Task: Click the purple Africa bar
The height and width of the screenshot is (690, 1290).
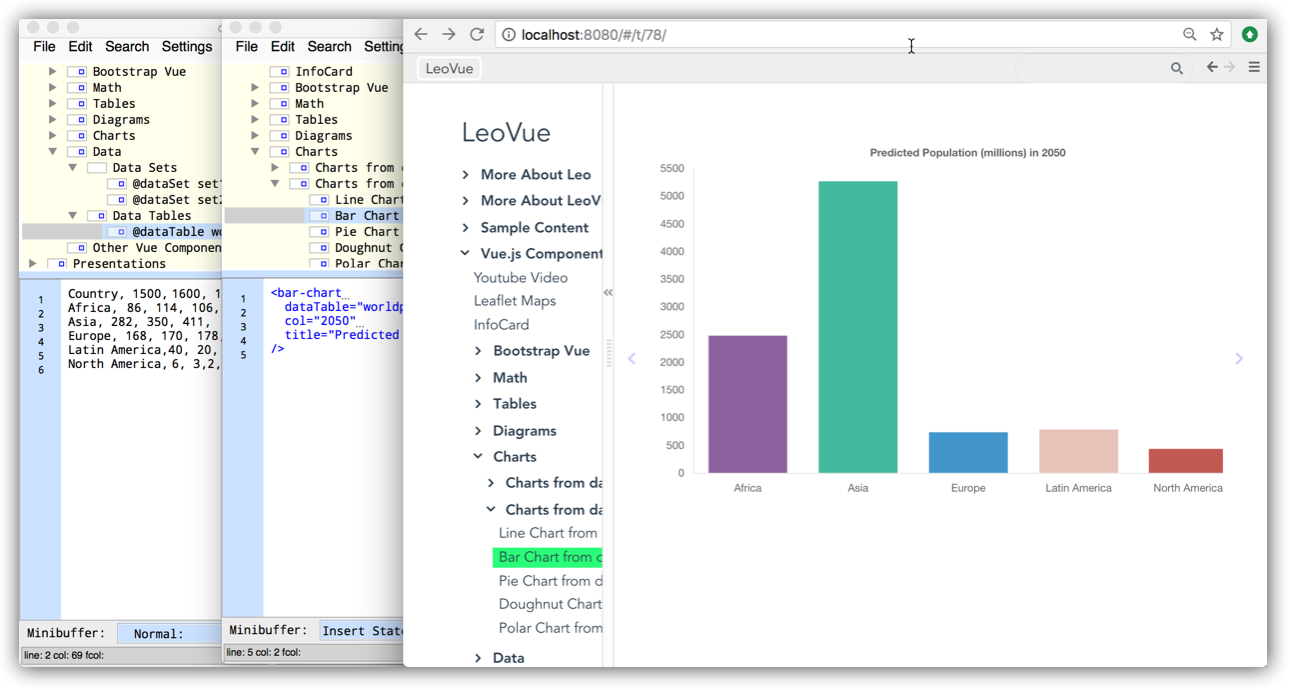Action: 748,404
